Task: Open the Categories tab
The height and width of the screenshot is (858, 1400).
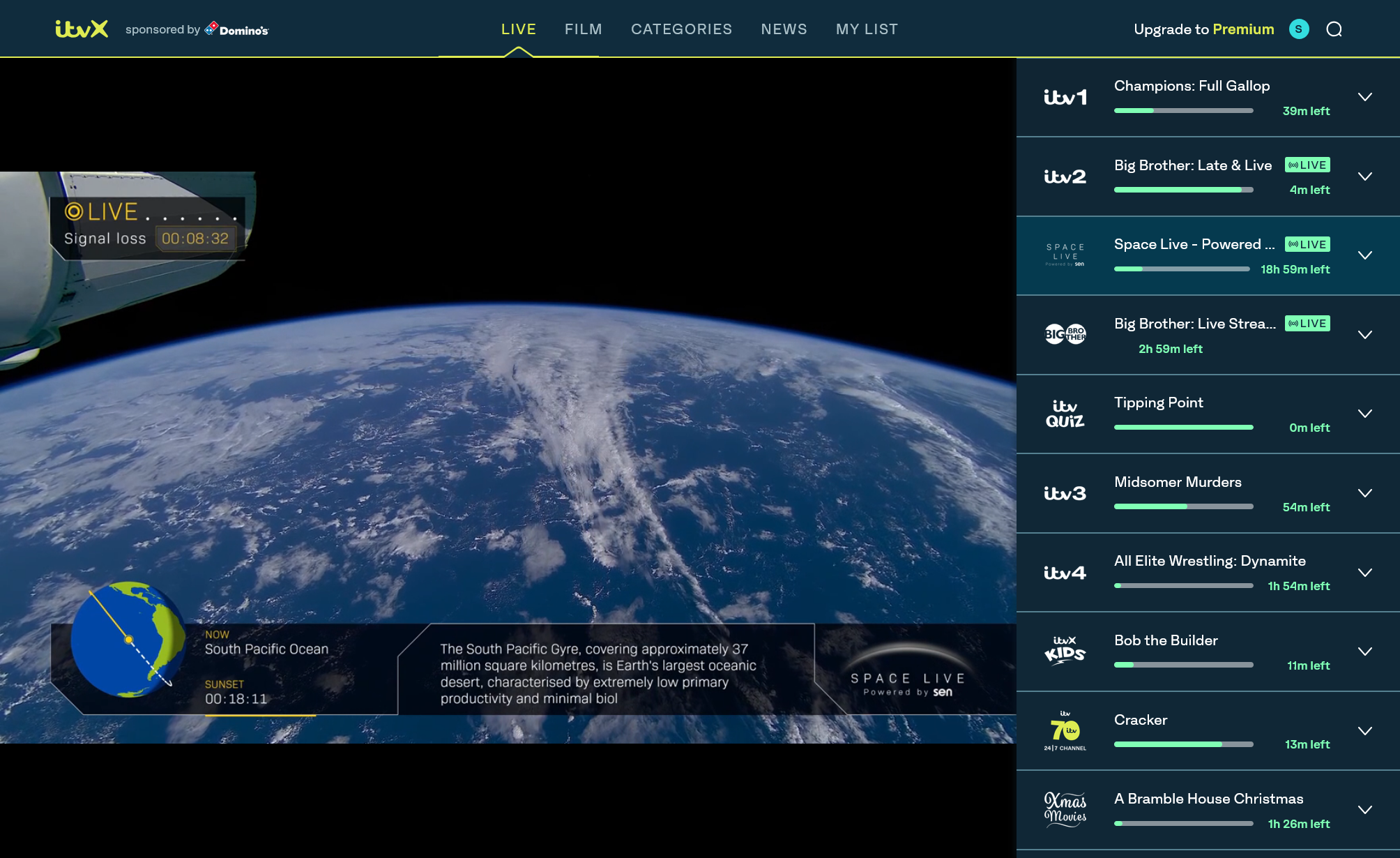Action: [x=681, y=29]
